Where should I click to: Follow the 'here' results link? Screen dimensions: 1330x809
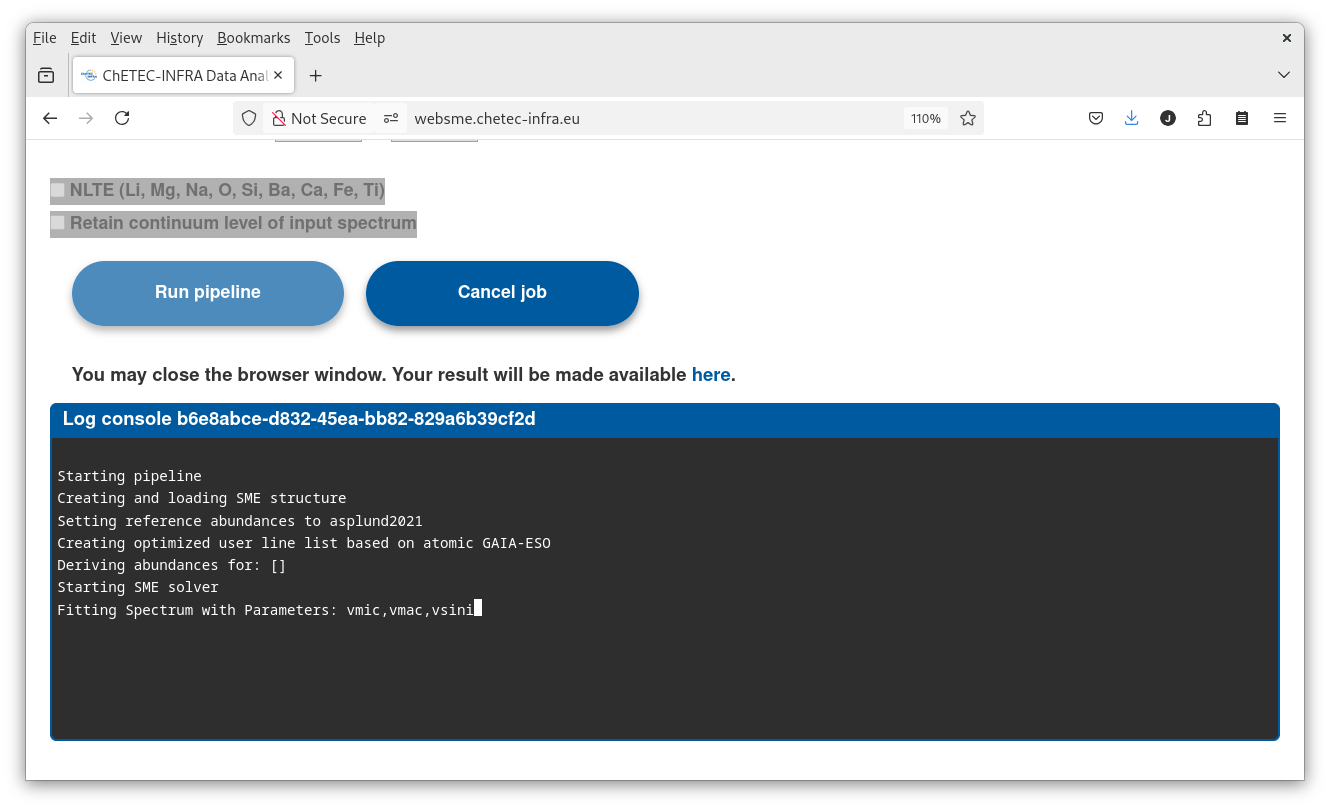click(710, 375)
